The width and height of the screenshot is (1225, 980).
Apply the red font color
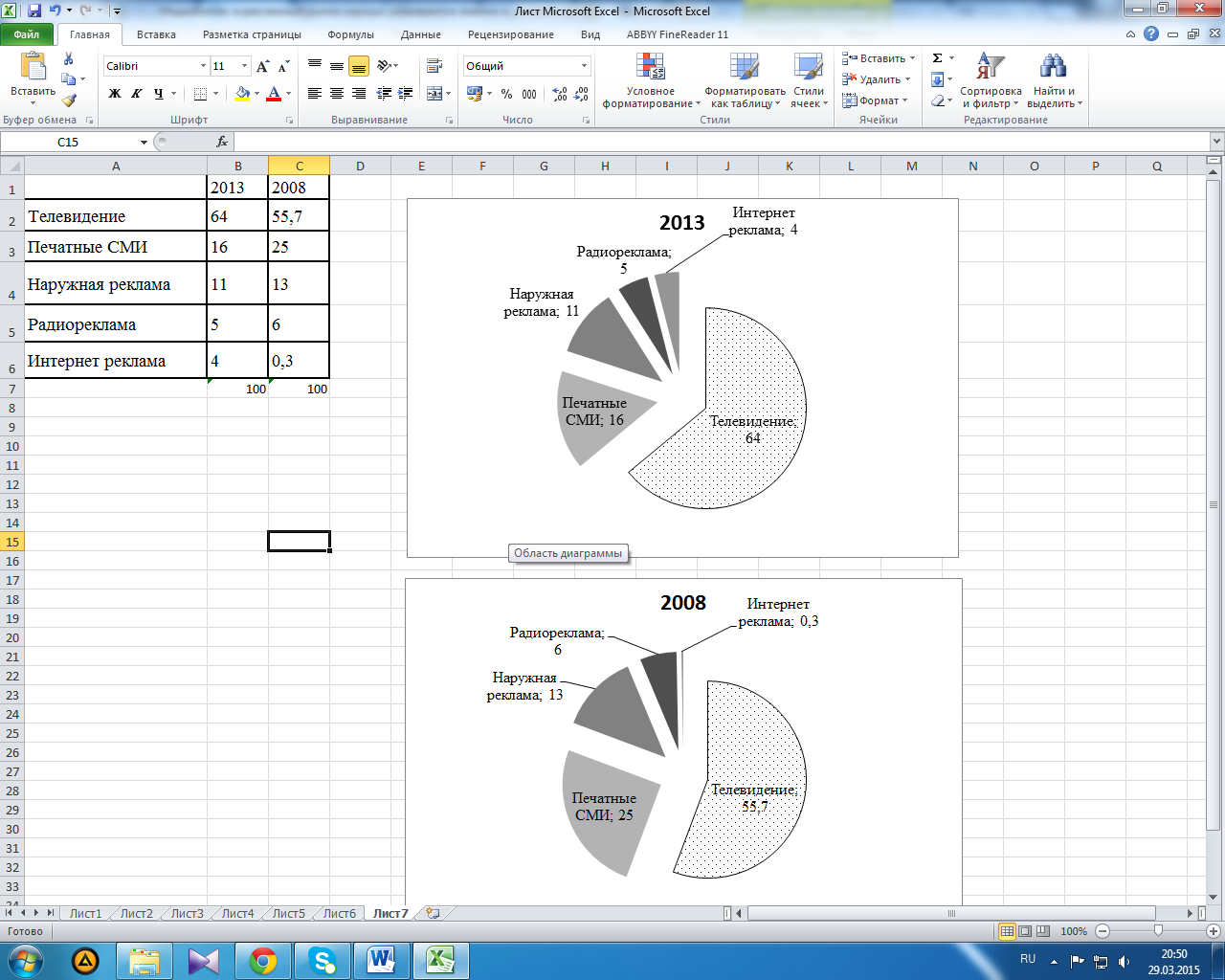[x=274, y=94]
